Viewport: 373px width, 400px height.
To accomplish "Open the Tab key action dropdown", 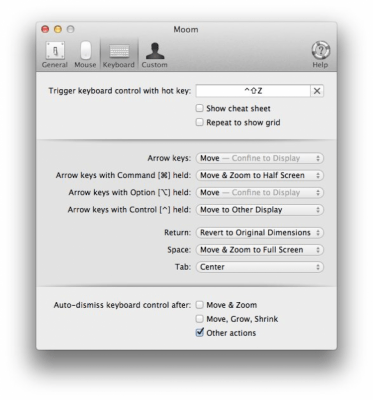I will (260, 267).
